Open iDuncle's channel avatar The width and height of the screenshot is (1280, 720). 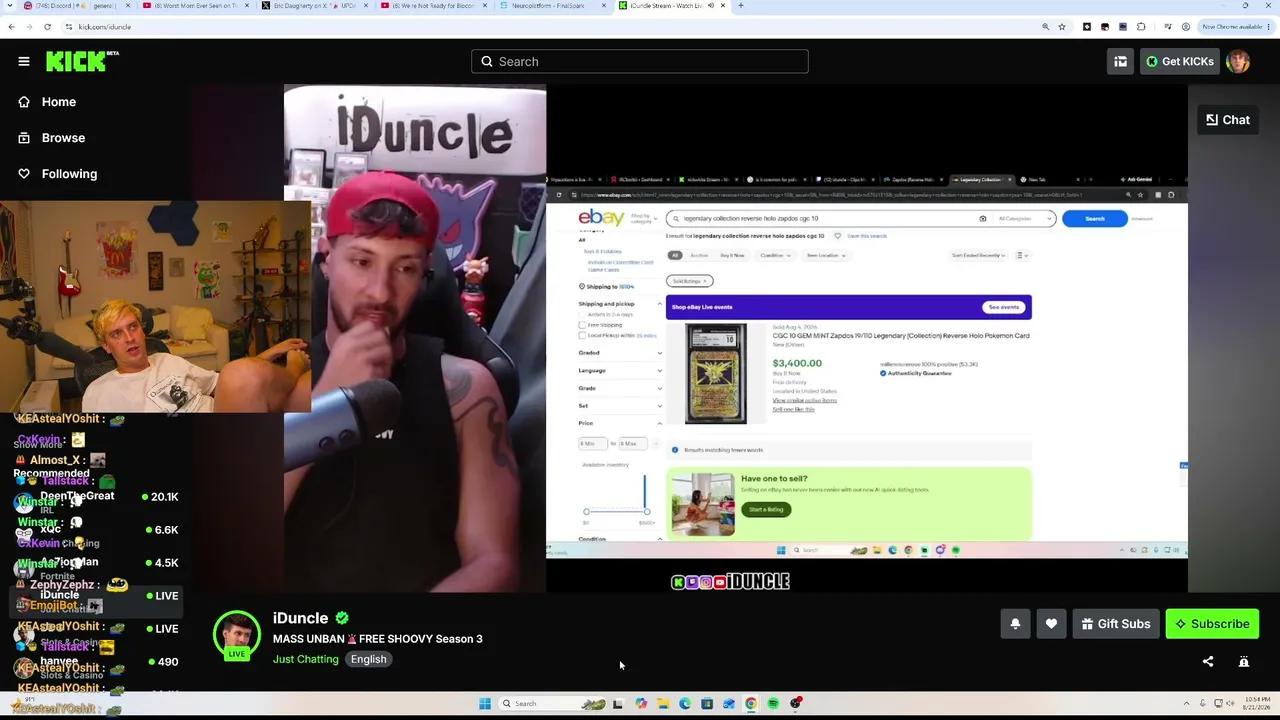click(237, 635)
